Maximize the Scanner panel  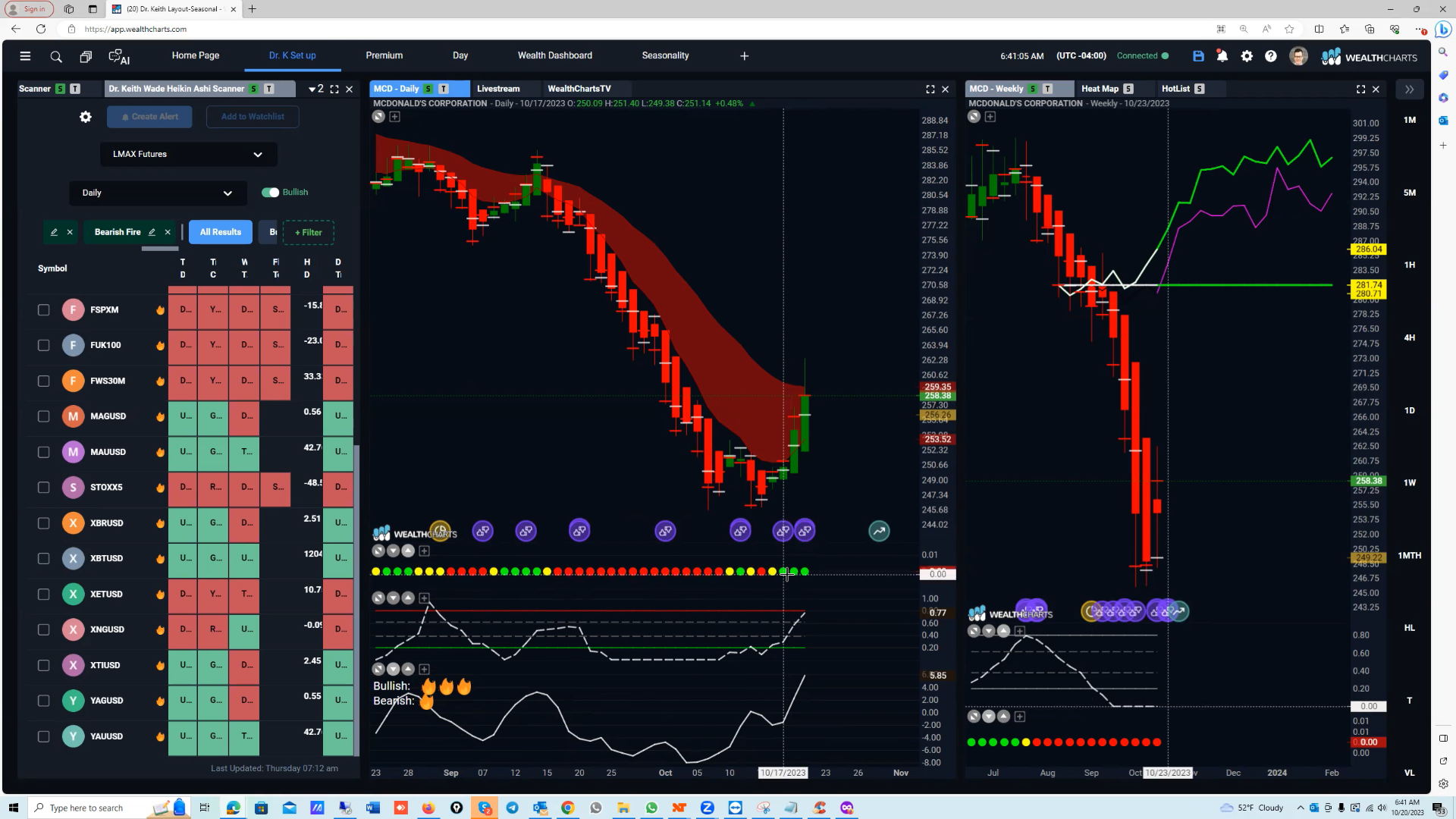pyautogui.click(x=334, y=89)
